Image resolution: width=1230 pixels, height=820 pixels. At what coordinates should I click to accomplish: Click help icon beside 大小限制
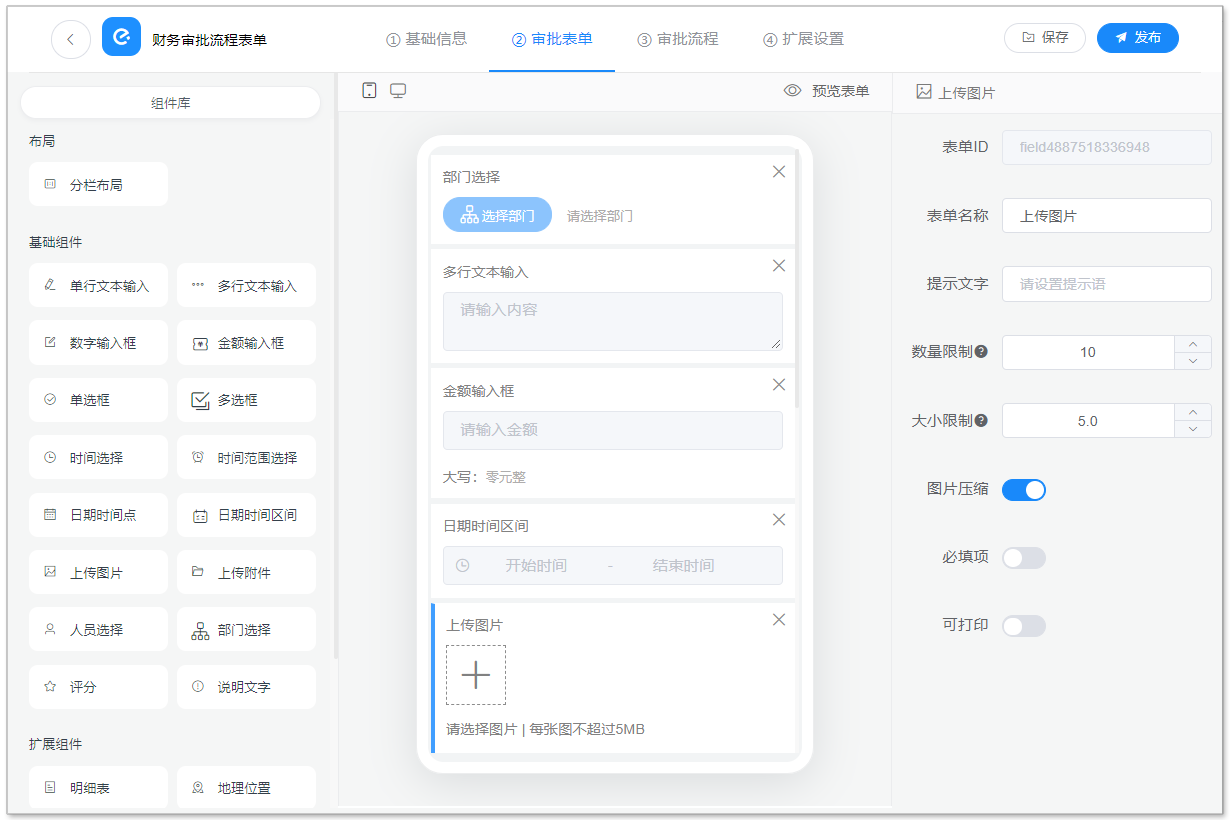[981, 421]
